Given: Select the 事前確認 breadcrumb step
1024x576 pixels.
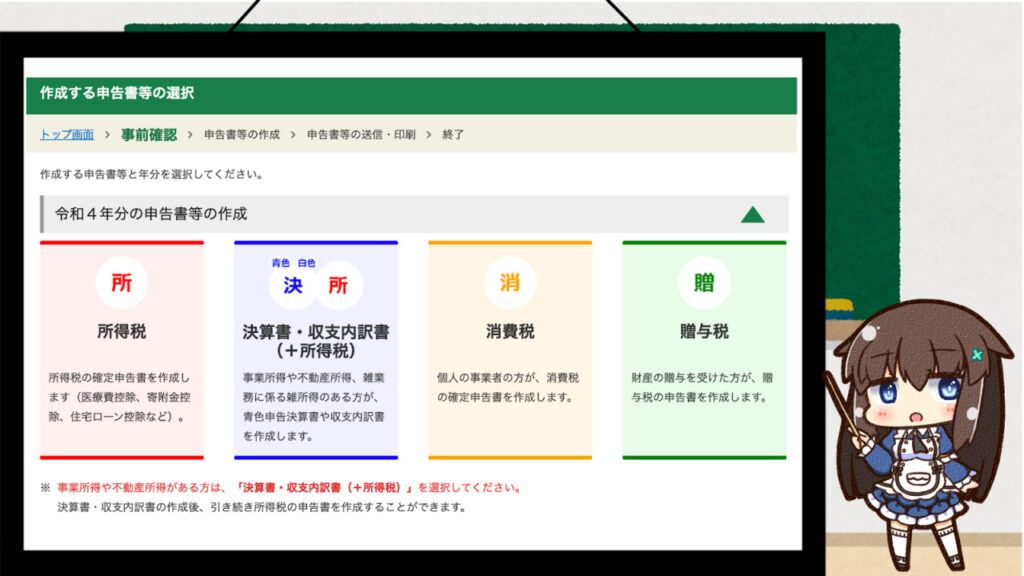Looking at the screenshot, I should tap(149, 135).
